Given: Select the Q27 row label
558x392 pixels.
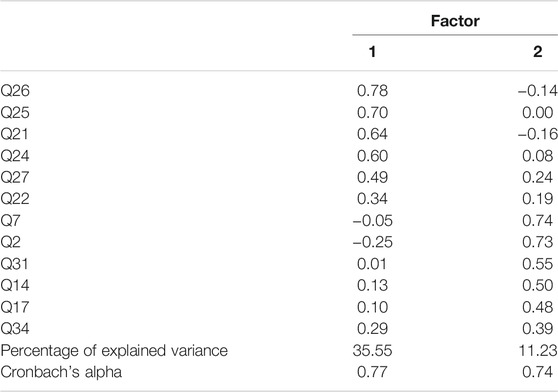Looking at the screenshot, I should click(x=15, y=178).
